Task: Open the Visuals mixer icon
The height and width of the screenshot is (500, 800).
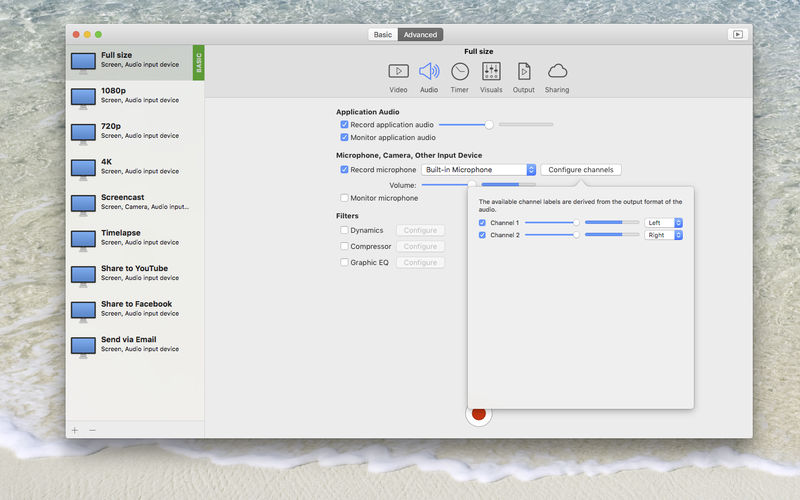Action: (x=491, y=71)
